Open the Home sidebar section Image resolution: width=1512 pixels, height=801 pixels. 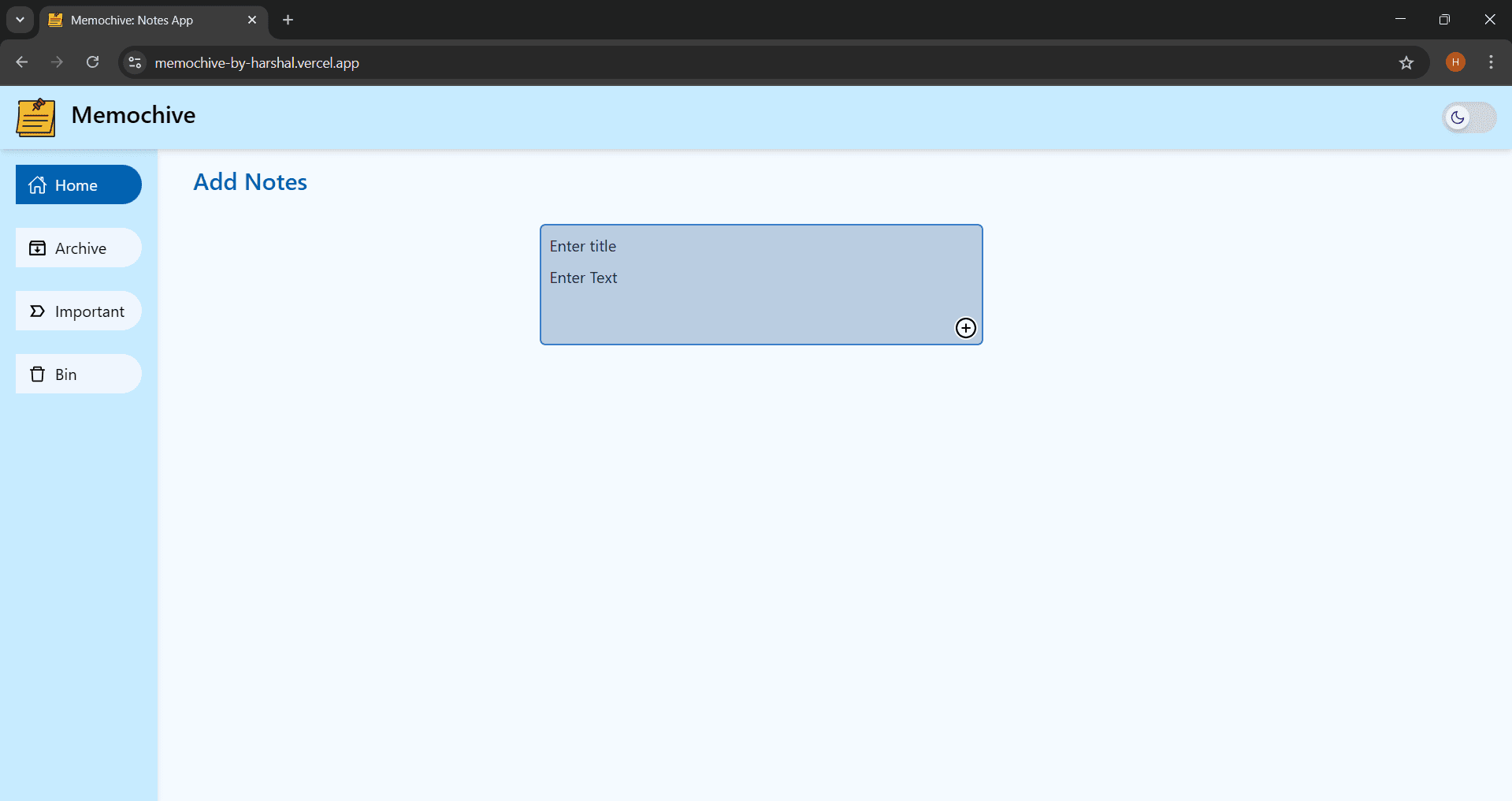click(x=79, y=184)
